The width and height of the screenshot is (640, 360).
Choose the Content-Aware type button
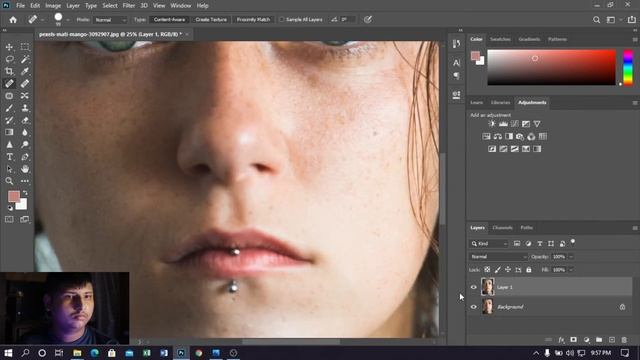[x=169, y=20]
